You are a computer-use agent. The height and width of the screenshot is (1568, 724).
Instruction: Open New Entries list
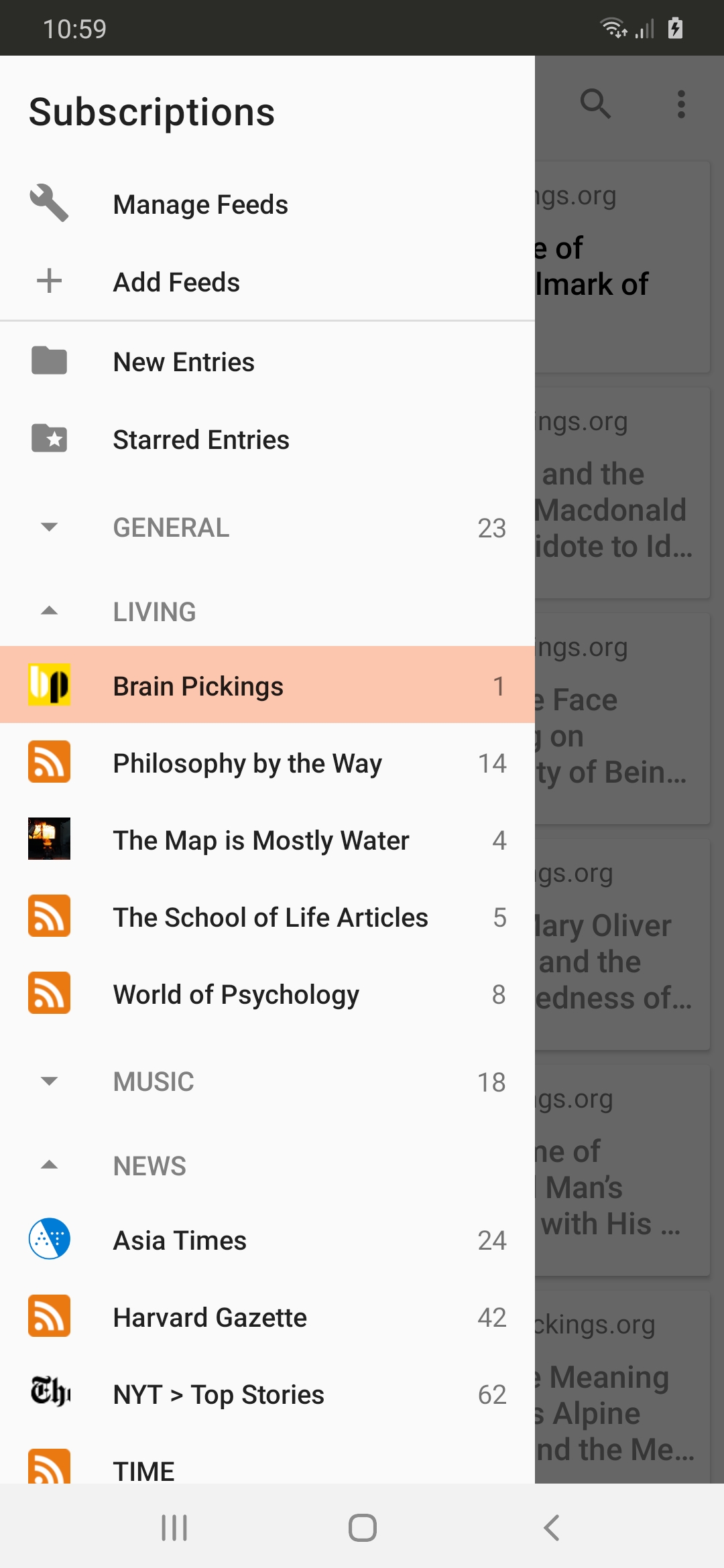pyautogui.click(x=267, y=362)
